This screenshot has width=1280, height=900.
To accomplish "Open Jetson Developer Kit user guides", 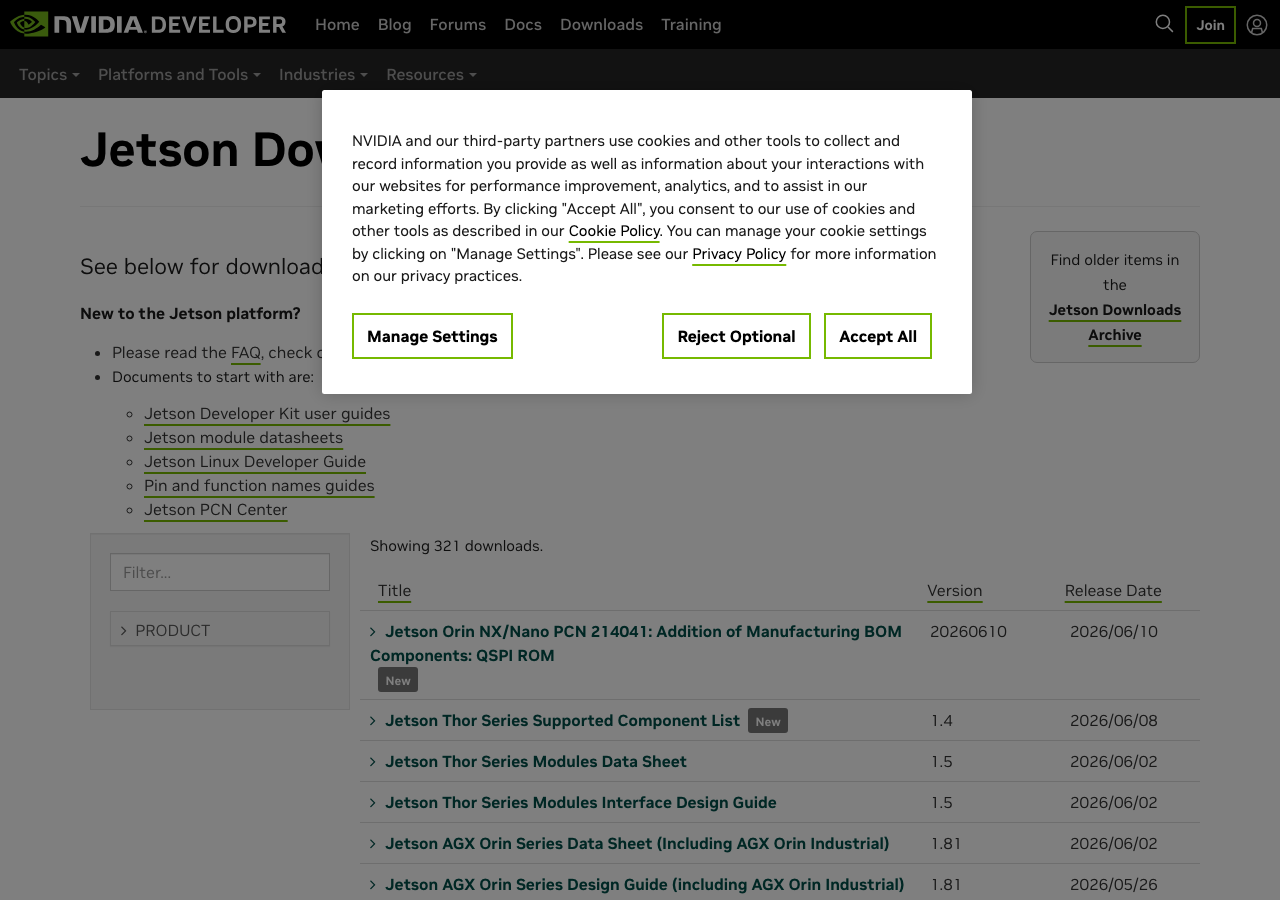I will click(x=267, y=413).
